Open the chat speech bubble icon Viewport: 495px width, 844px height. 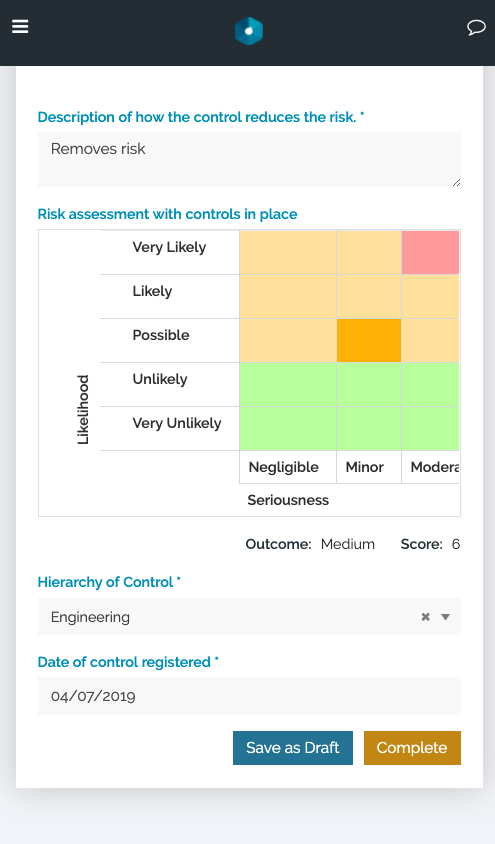[476, 27]
